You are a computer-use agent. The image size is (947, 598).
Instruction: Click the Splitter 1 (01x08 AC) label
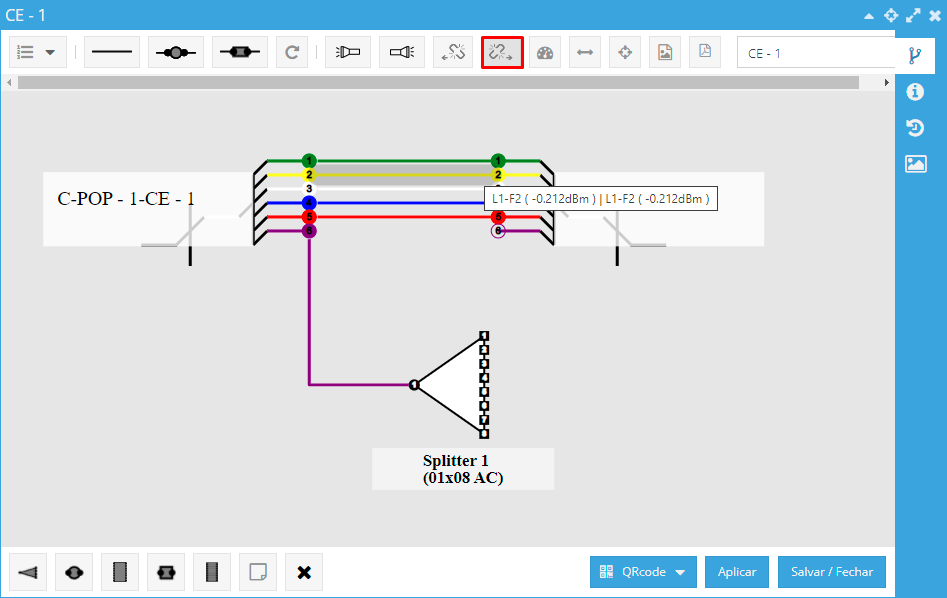(463, 469)
